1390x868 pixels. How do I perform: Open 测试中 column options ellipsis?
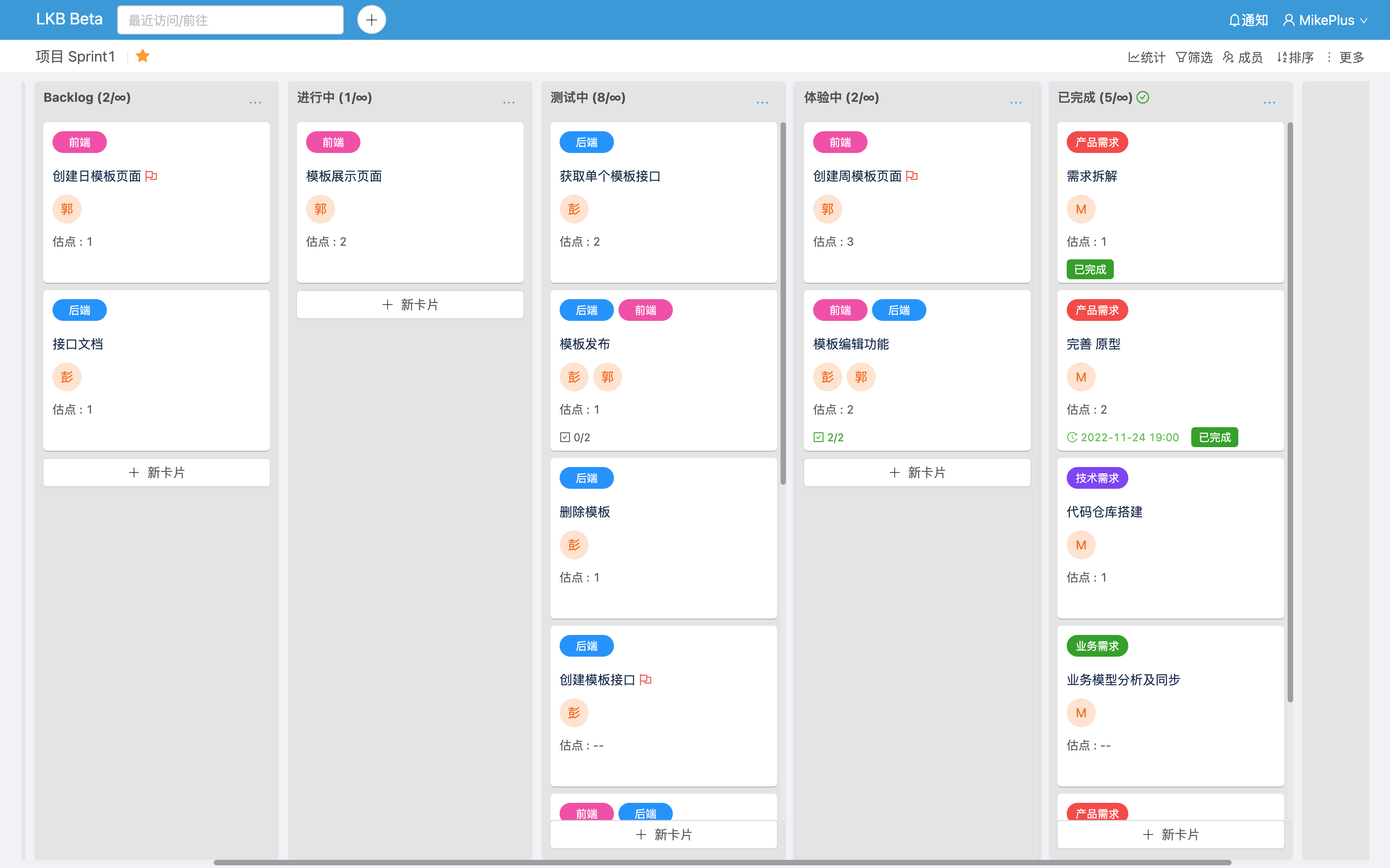[x=762, y=102]
